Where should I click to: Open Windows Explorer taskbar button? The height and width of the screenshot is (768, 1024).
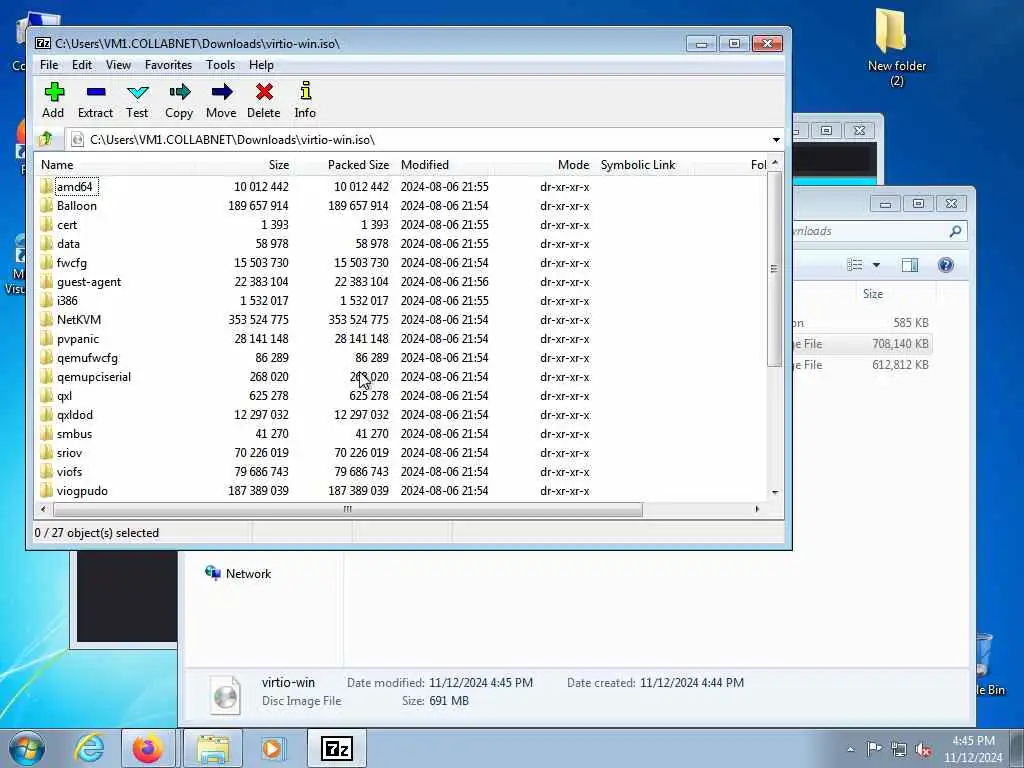click(213, 748)
